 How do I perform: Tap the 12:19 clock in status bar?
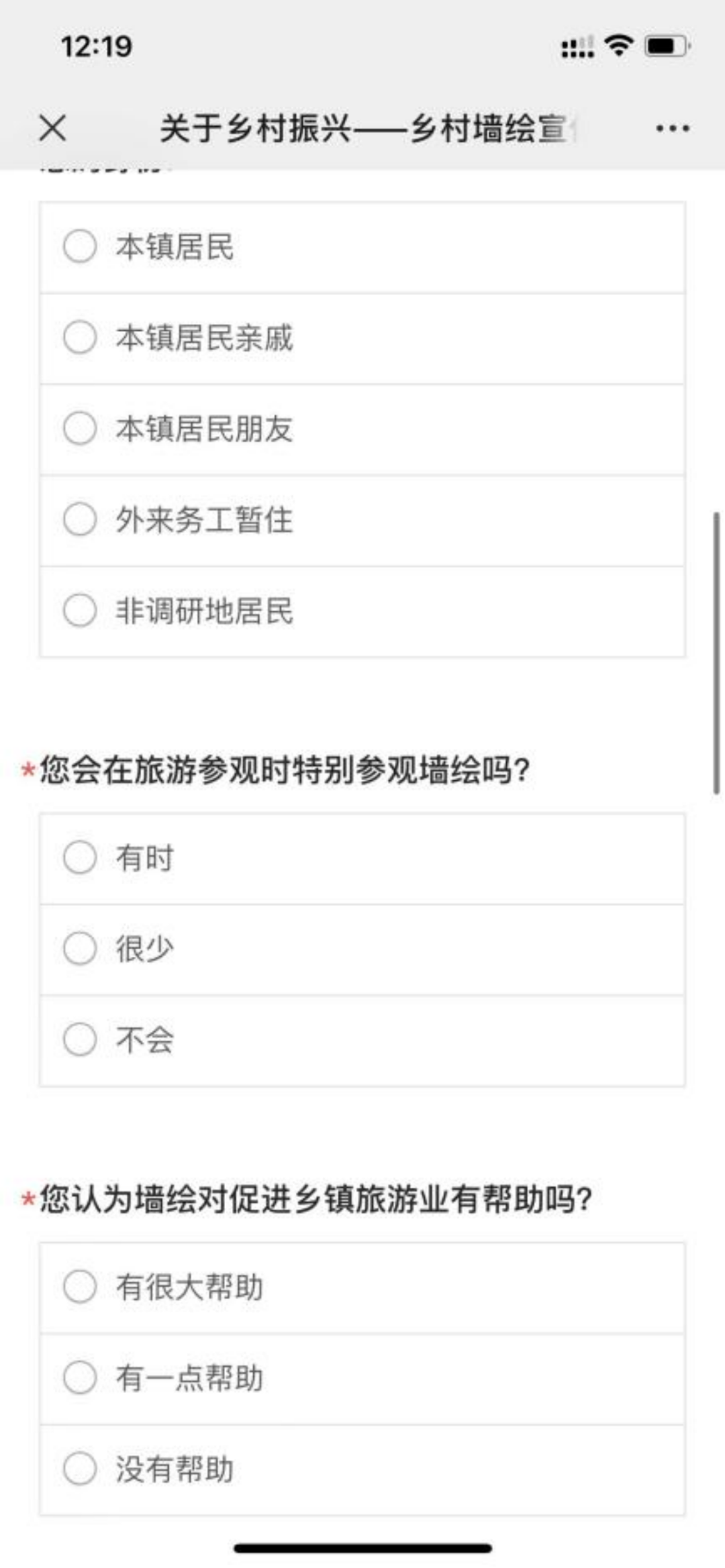(97, 46)
